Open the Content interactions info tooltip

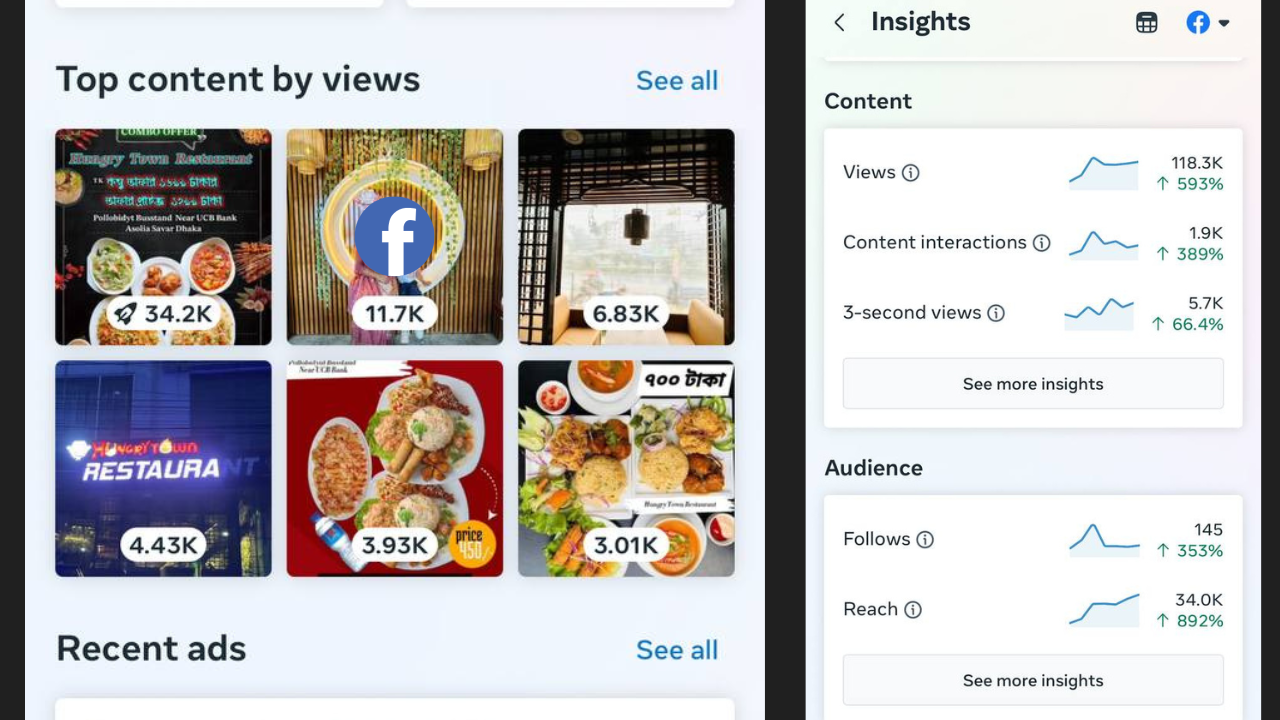tap(1042, 243)
